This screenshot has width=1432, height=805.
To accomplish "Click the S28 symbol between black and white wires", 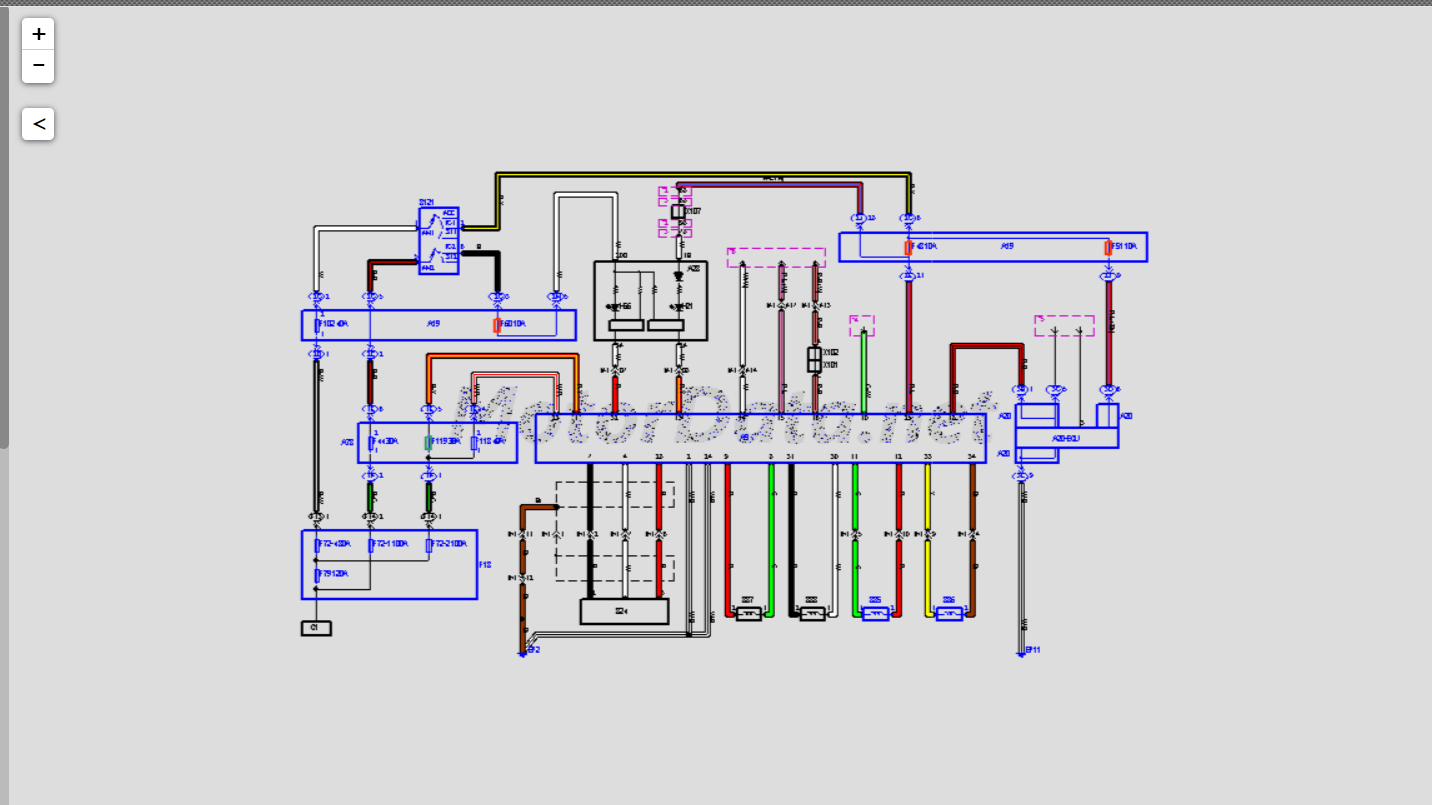I will pyautogui.click(x=812, y=614).
